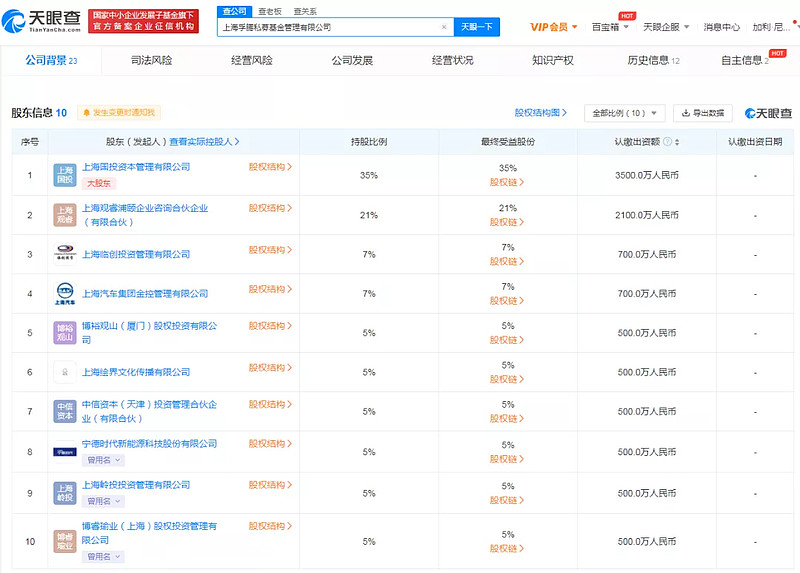Click the 天眼一下 search button
This screenshot has width=800, height=573.
[x=477, y=27]
